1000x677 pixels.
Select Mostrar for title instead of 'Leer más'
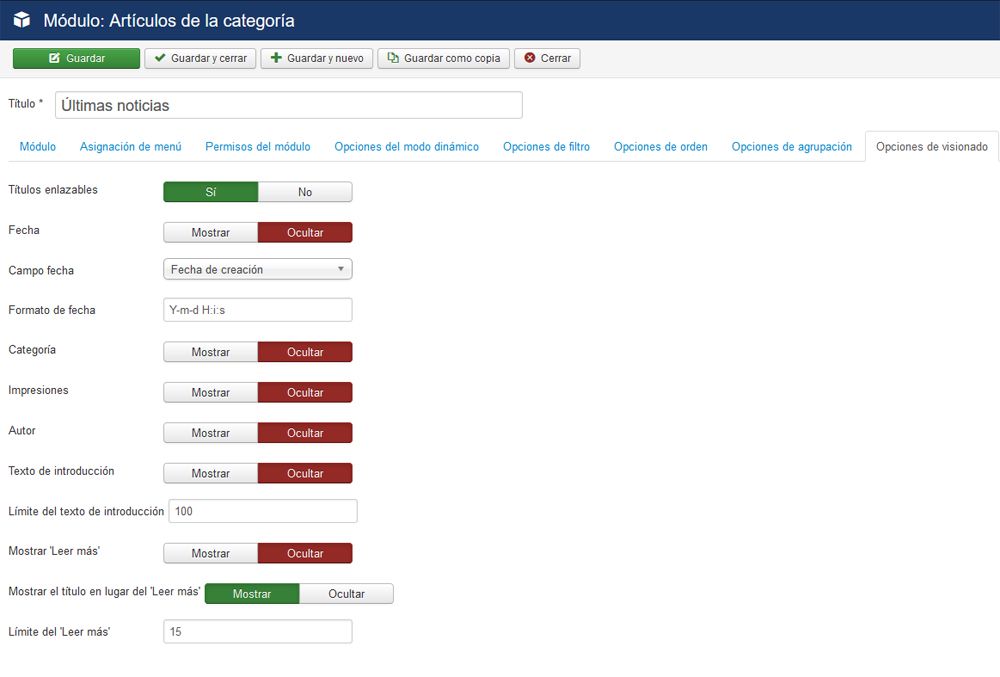[252, 593]
